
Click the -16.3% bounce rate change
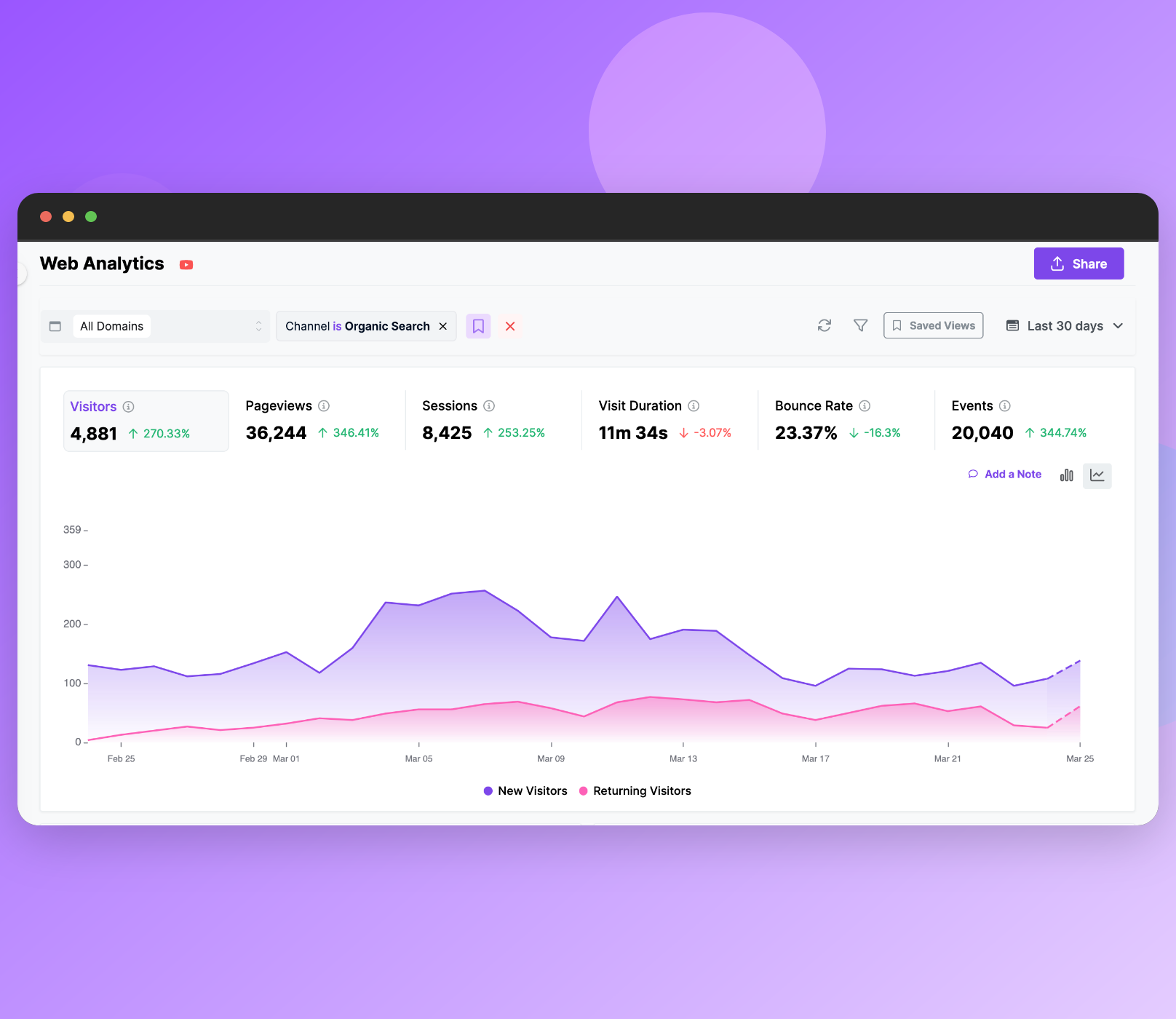[x=882, y=433]
